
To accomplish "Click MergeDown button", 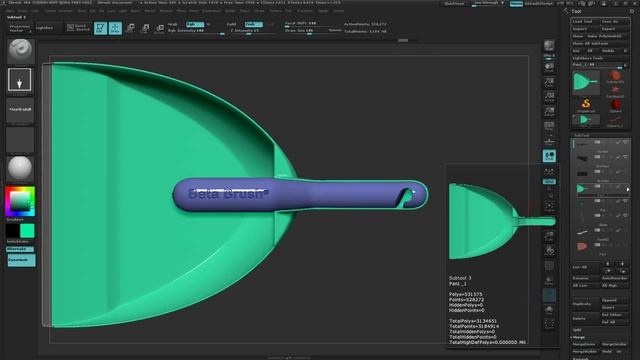I will [x=586, y=344].
